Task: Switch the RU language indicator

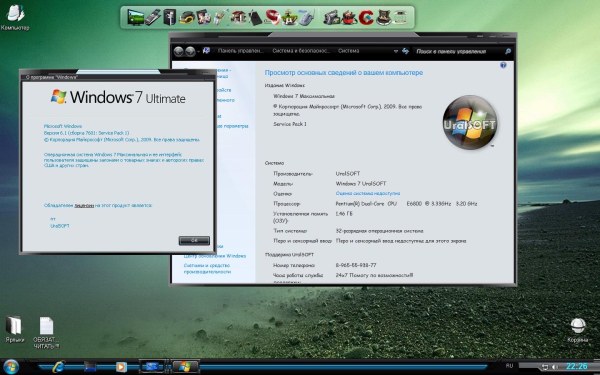Action: point(509,366)
